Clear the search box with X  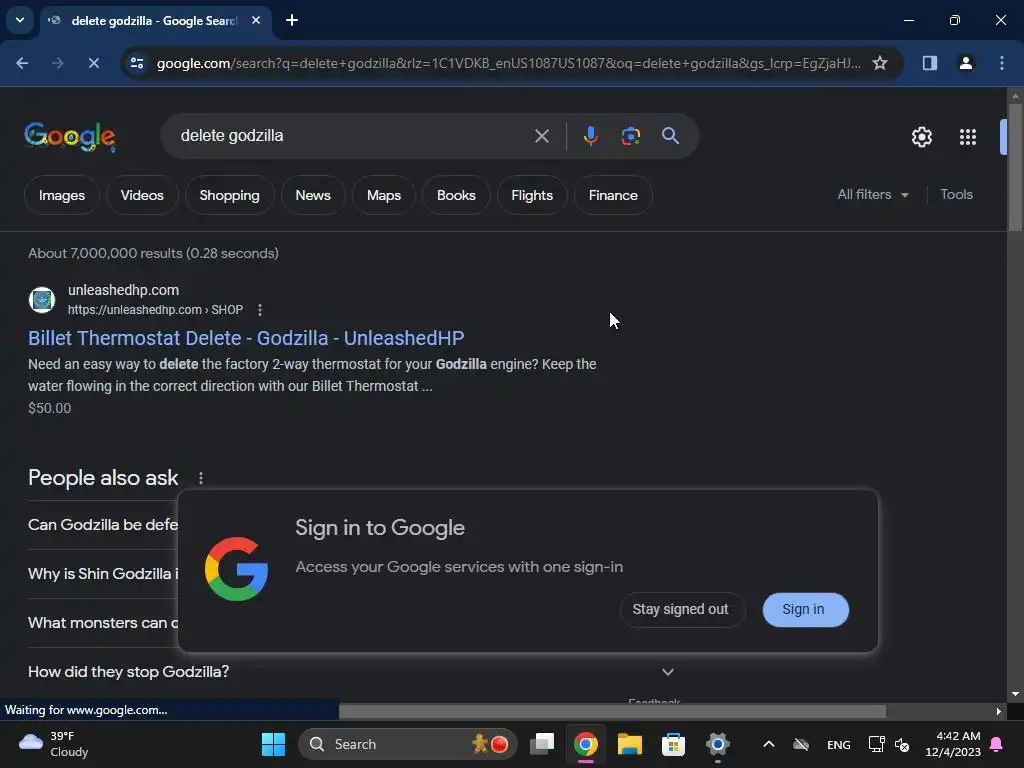[x=541, y=136]
